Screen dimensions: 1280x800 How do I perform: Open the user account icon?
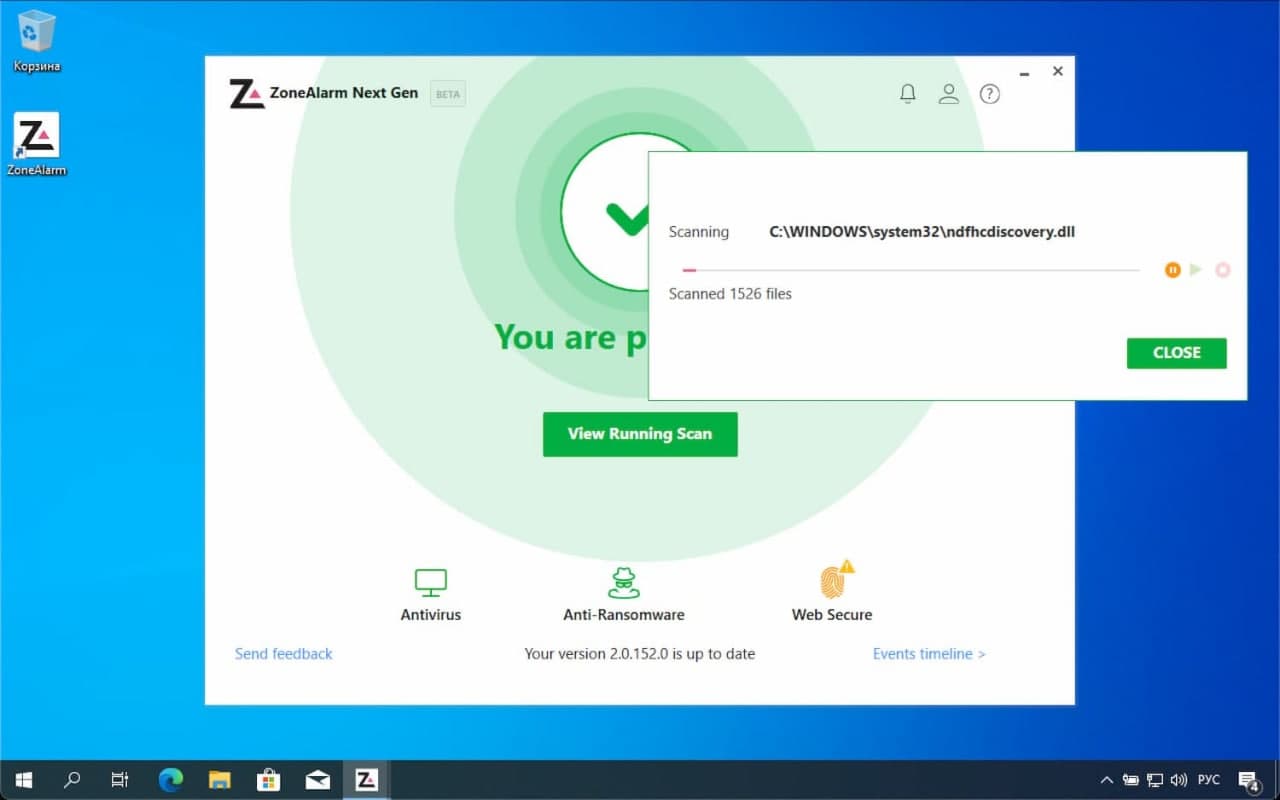click(948, 94)
